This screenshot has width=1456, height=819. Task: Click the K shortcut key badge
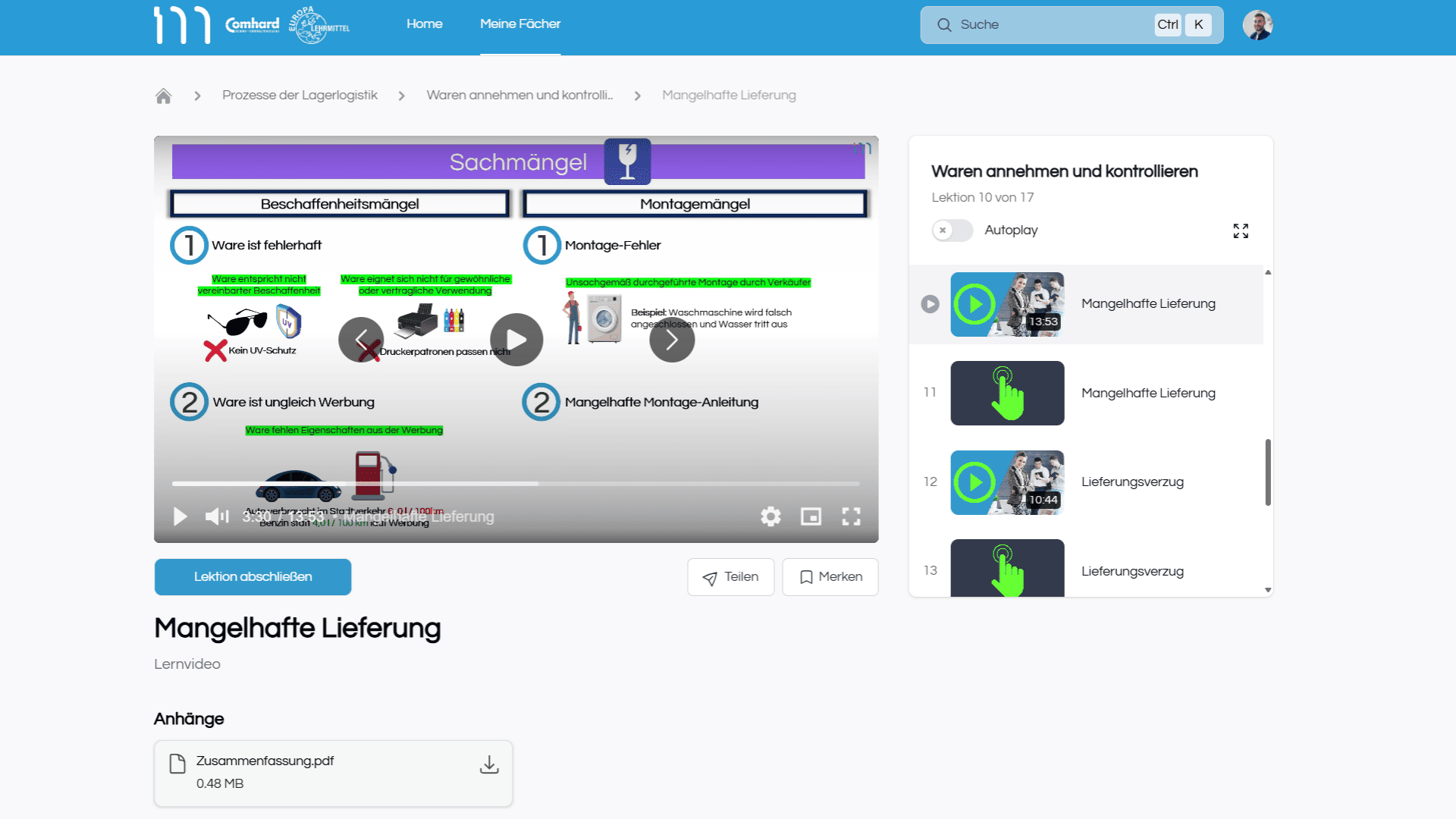click(x=1198, y=25)
